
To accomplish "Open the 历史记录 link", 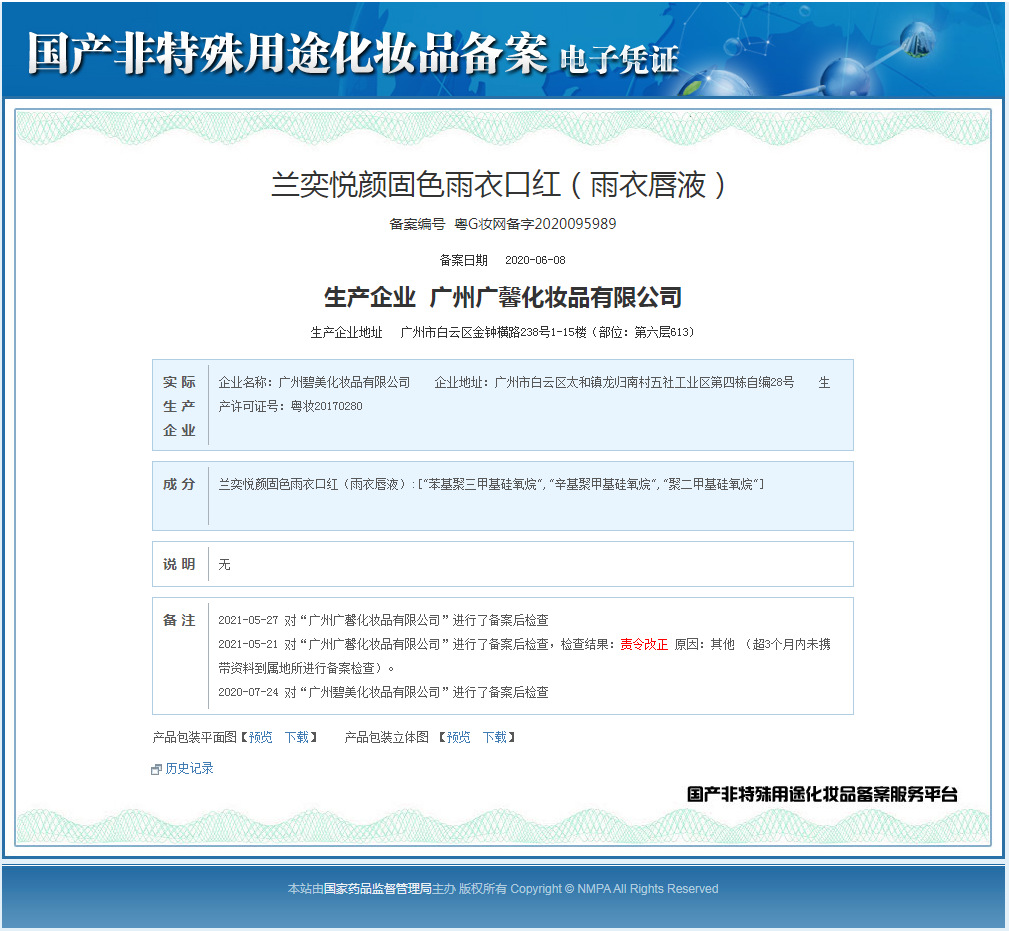I will coord(189,768).
